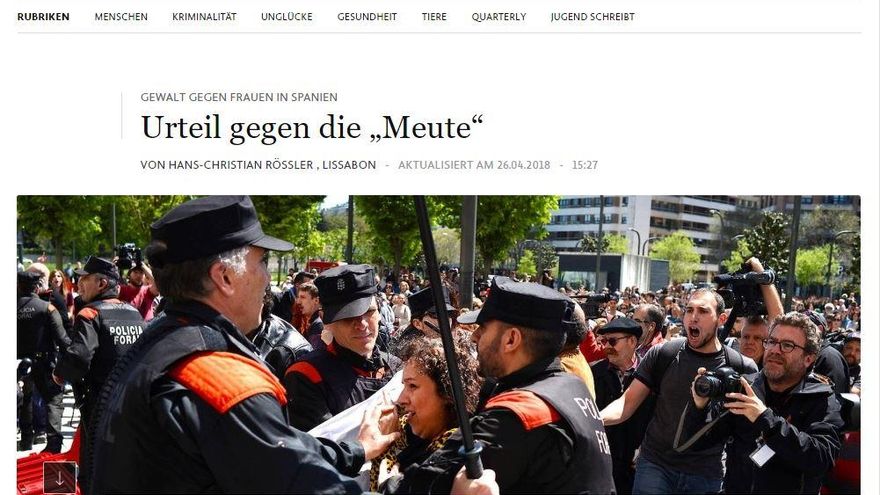Open the Menschen section
Screen dimensions: 880x495
coord(121,17)
